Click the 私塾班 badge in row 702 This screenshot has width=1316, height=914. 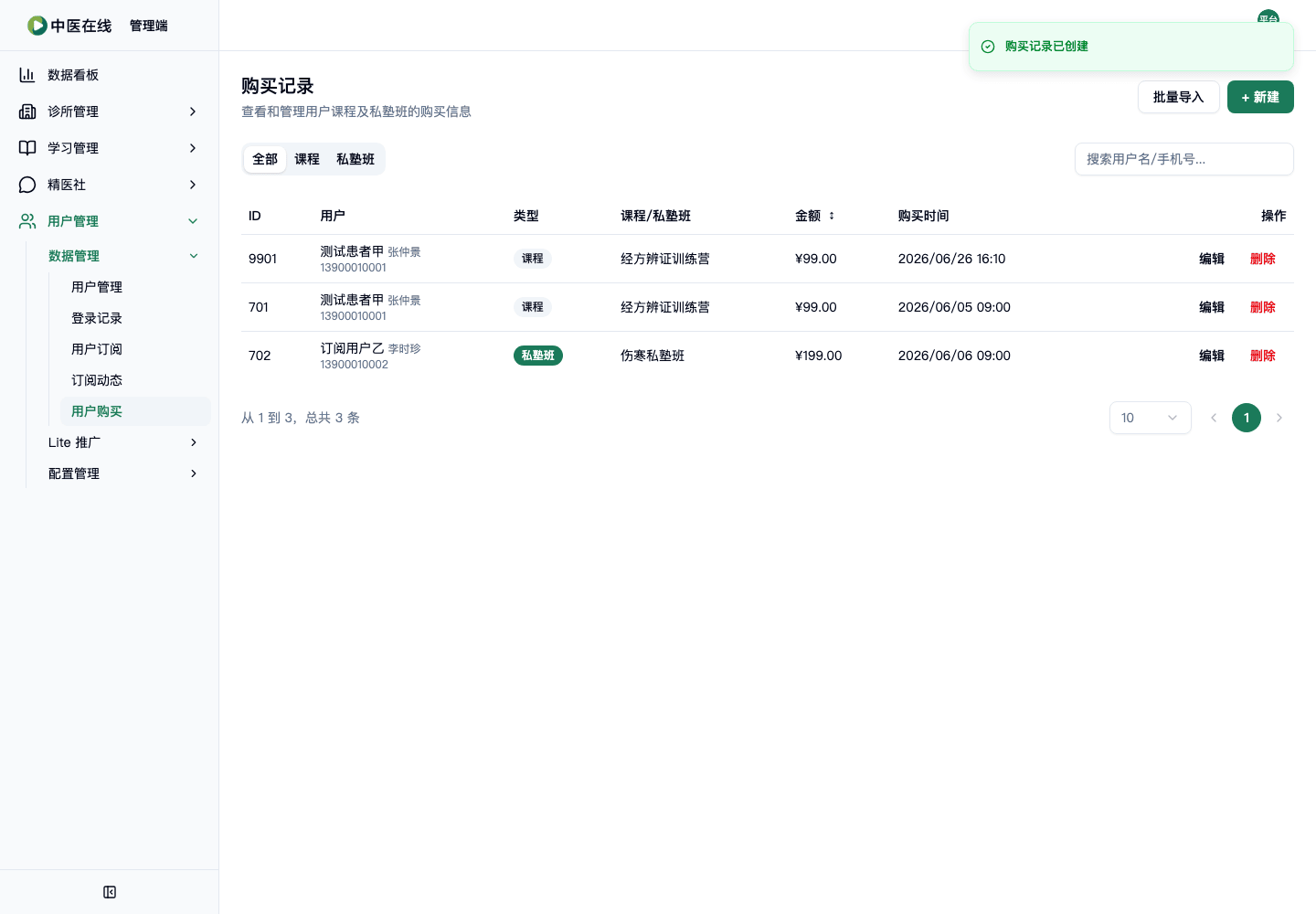(538, 356)
